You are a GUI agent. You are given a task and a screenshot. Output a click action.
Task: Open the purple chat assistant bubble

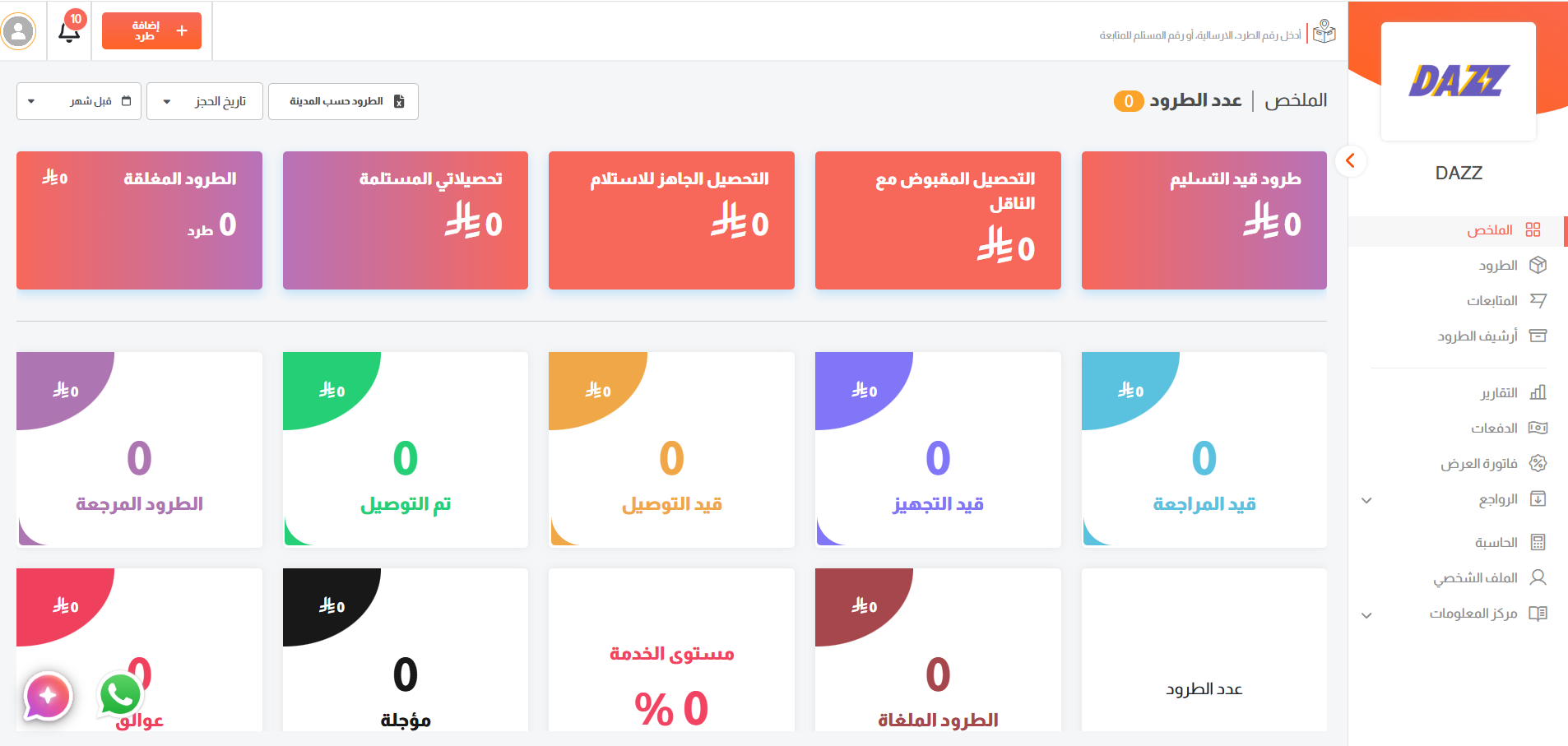click(48, 696)
